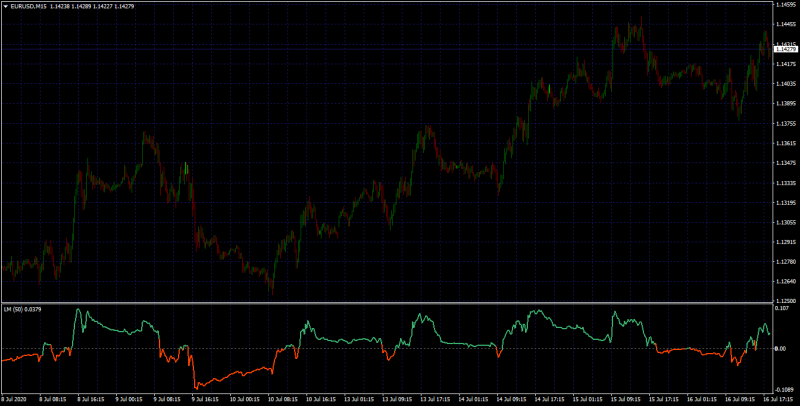Click price level 1.13755 on the scale
Screen dimensions: 800x406
786,123
